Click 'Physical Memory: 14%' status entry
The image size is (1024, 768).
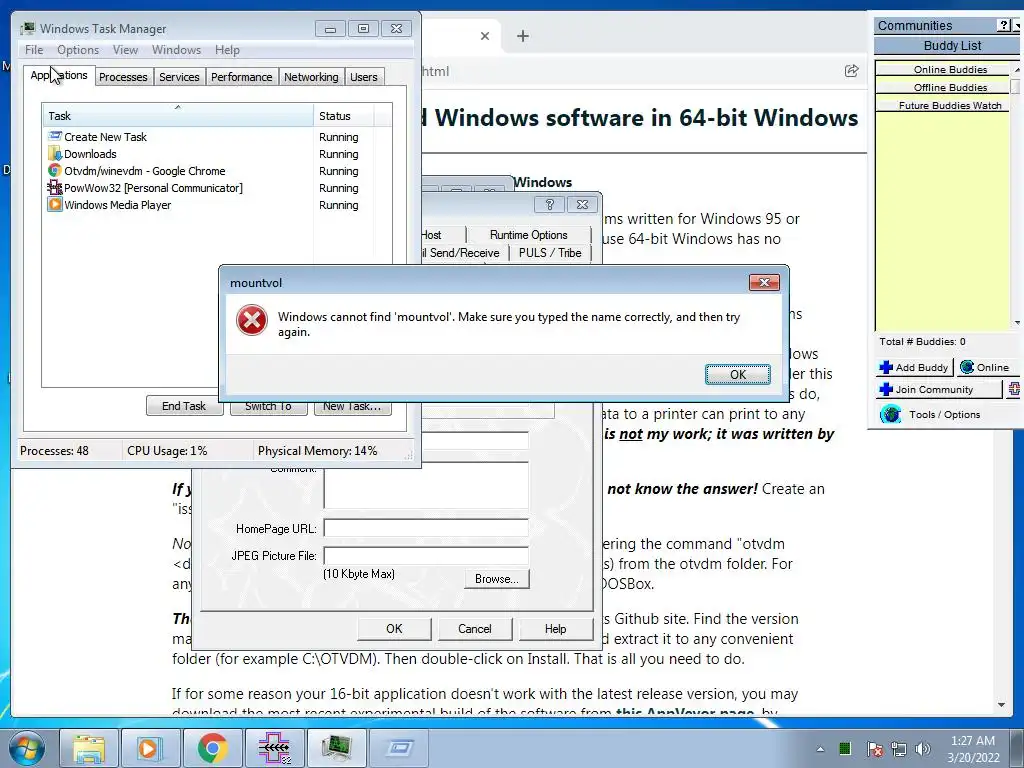317,451
